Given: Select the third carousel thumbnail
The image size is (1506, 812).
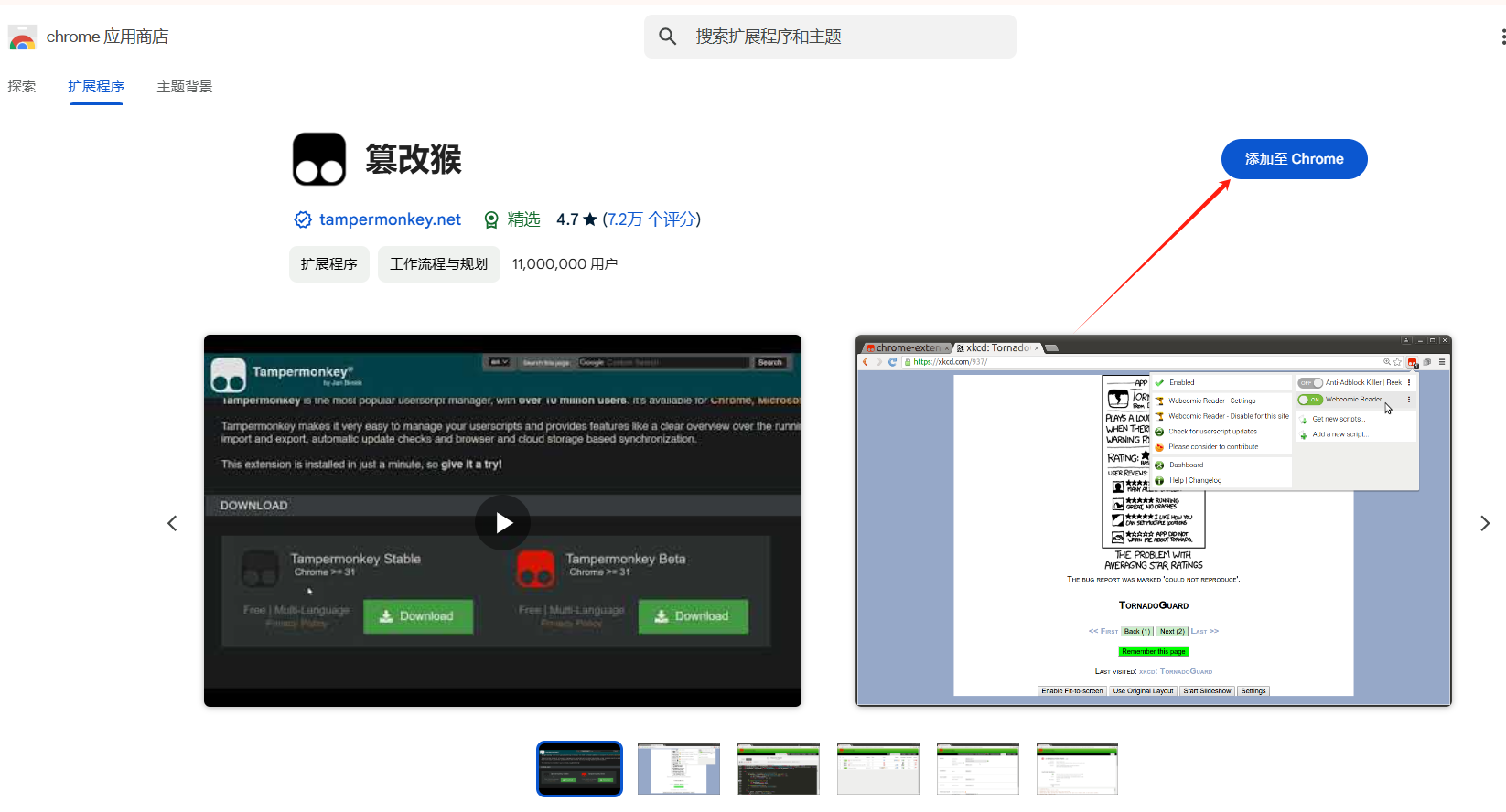Looking at the screenshot, I should click(779, 769).
